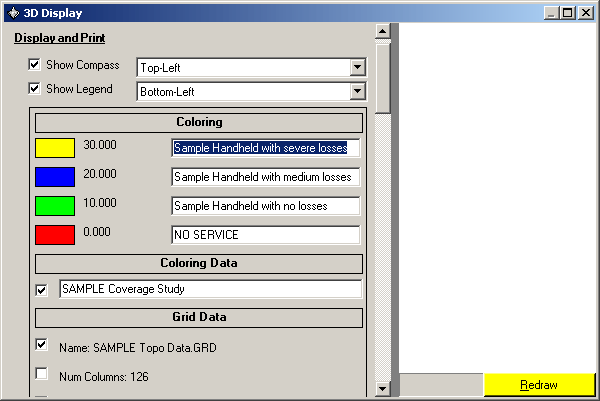Open the compass position dropdown showing Top-Left
Image resolution: width=600 pixels, height=401 pixels.
click(357, 67)
